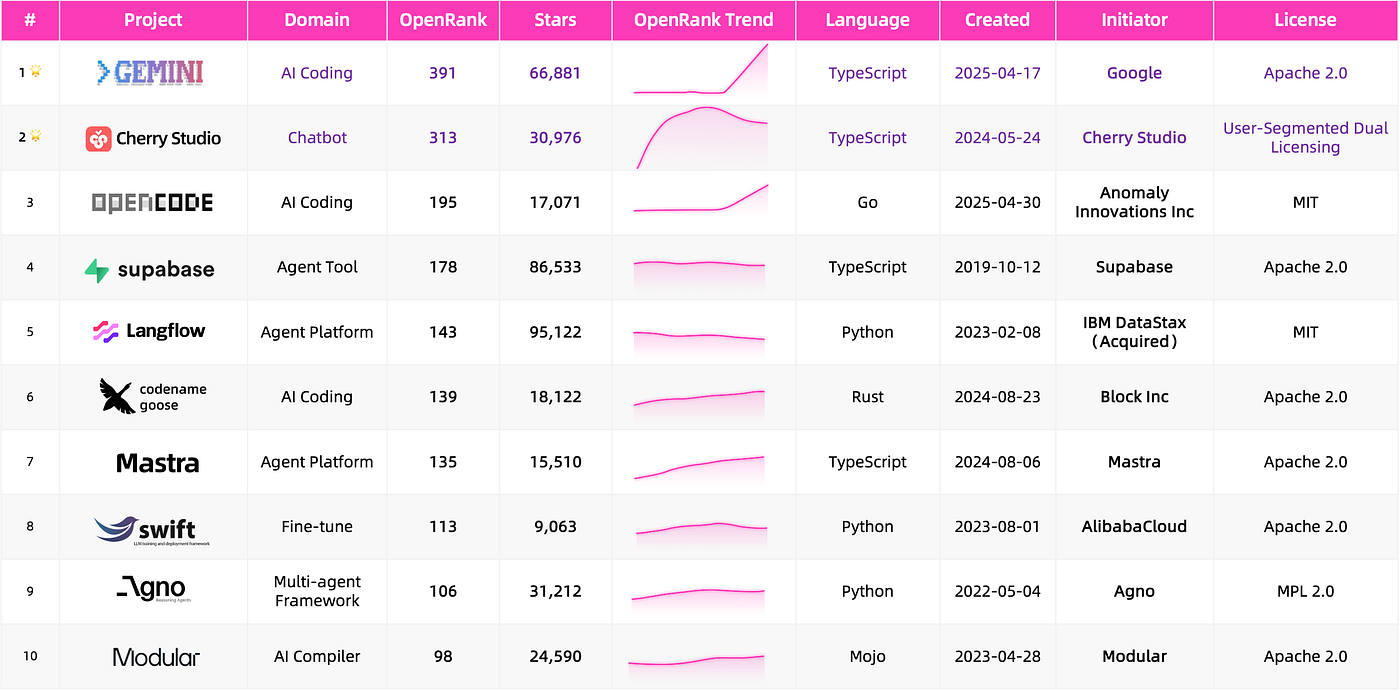Click the star badge beside rank 1
Image resolution: width=1400 pixels, height=691 pixels.
point(36,72)
